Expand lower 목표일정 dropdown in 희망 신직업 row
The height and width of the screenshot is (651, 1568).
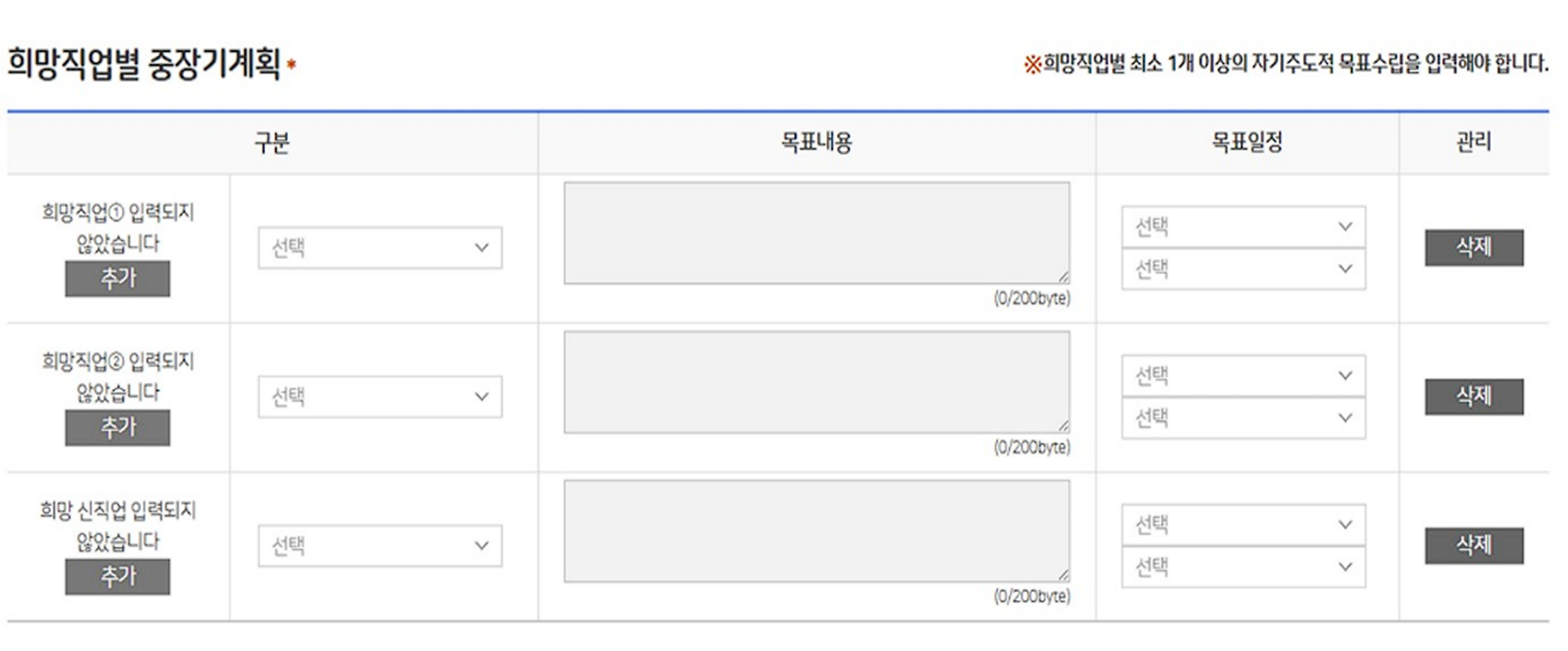coord(1242,567)
